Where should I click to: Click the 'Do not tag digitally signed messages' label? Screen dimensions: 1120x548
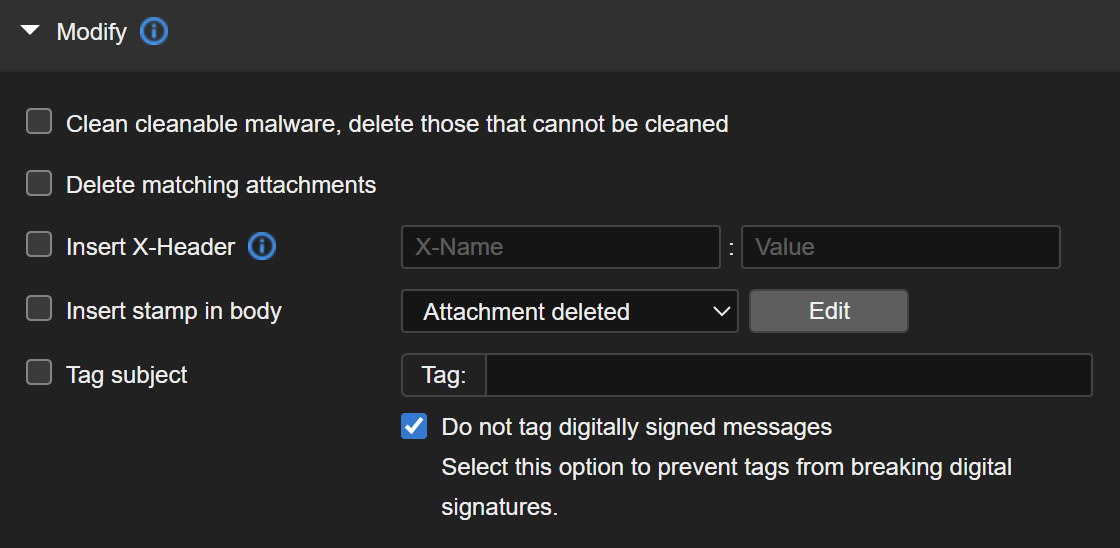[x=636, y=427]
